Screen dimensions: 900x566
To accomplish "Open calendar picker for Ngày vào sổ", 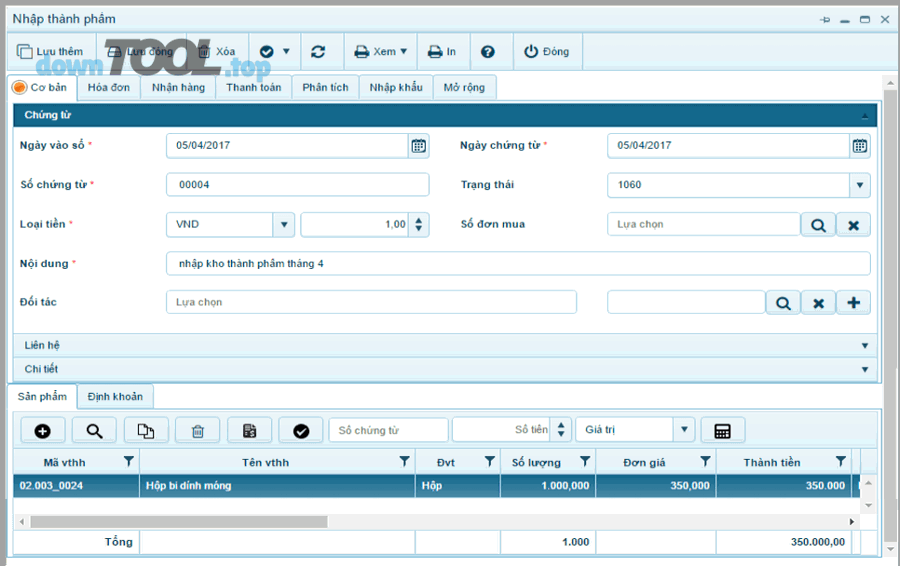I will (419, 146).
